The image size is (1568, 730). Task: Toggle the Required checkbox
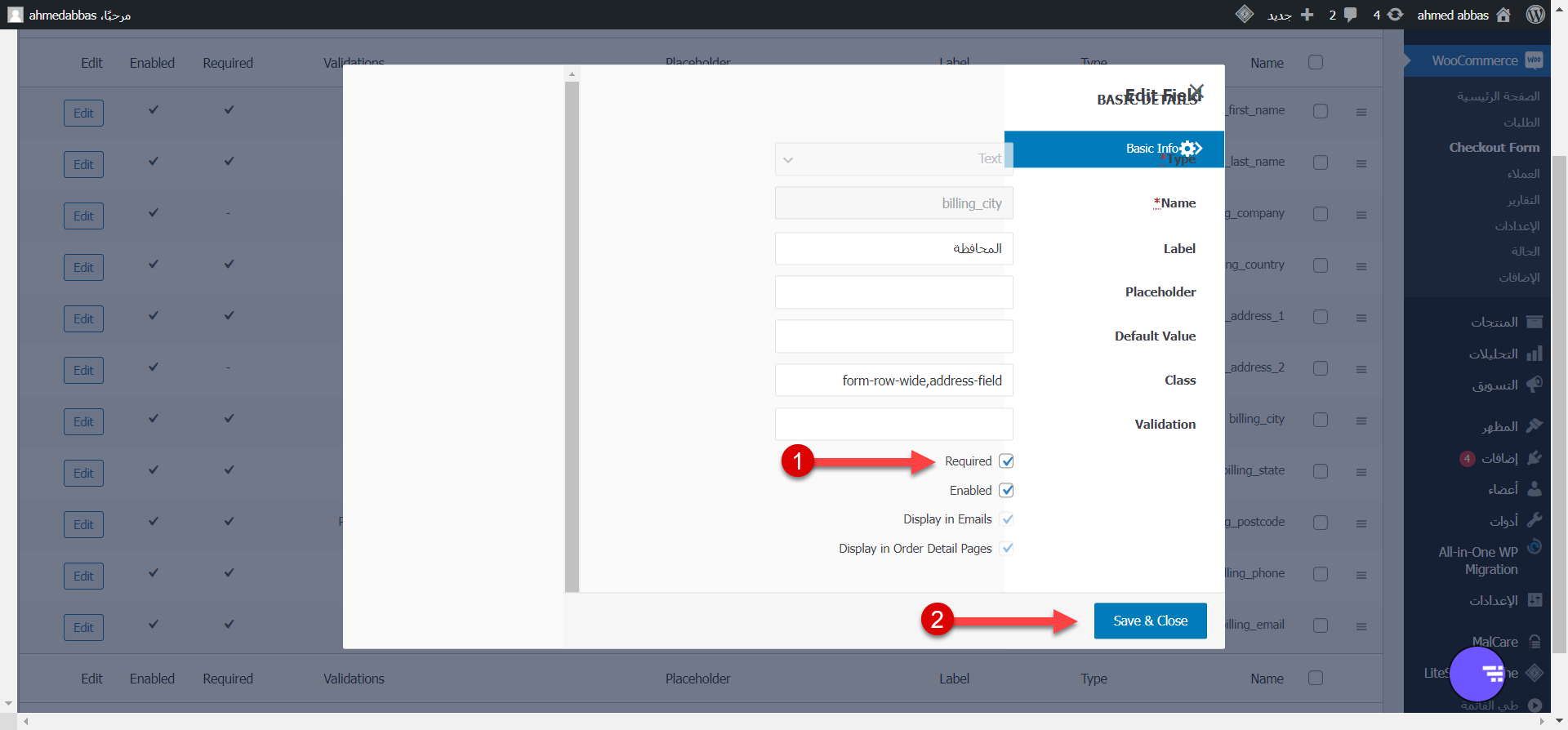(x=1007, y=461)
